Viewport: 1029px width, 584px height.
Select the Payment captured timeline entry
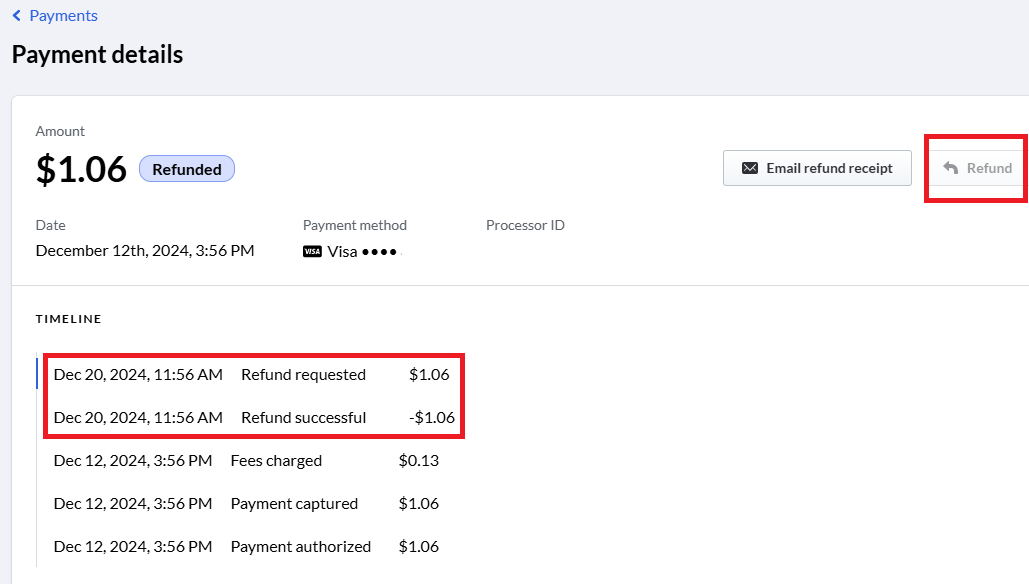tap(246, 504)
